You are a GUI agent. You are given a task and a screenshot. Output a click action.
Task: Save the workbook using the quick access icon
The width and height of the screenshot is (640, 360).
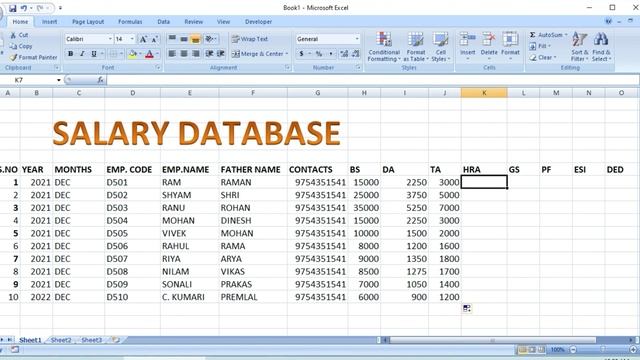[x=12, y=8]
